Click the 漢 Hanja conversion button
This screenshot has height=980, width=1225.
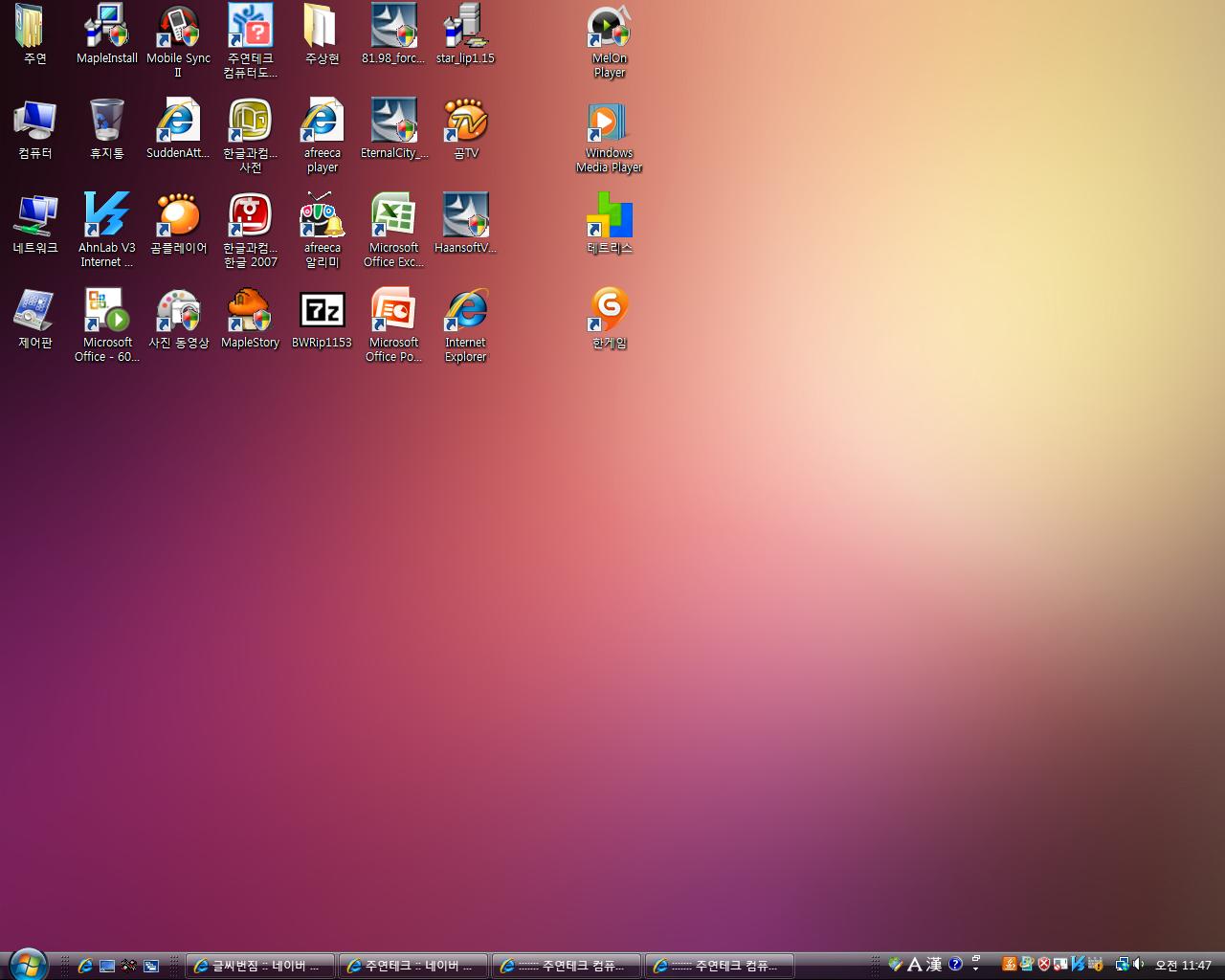pos(934,965)
